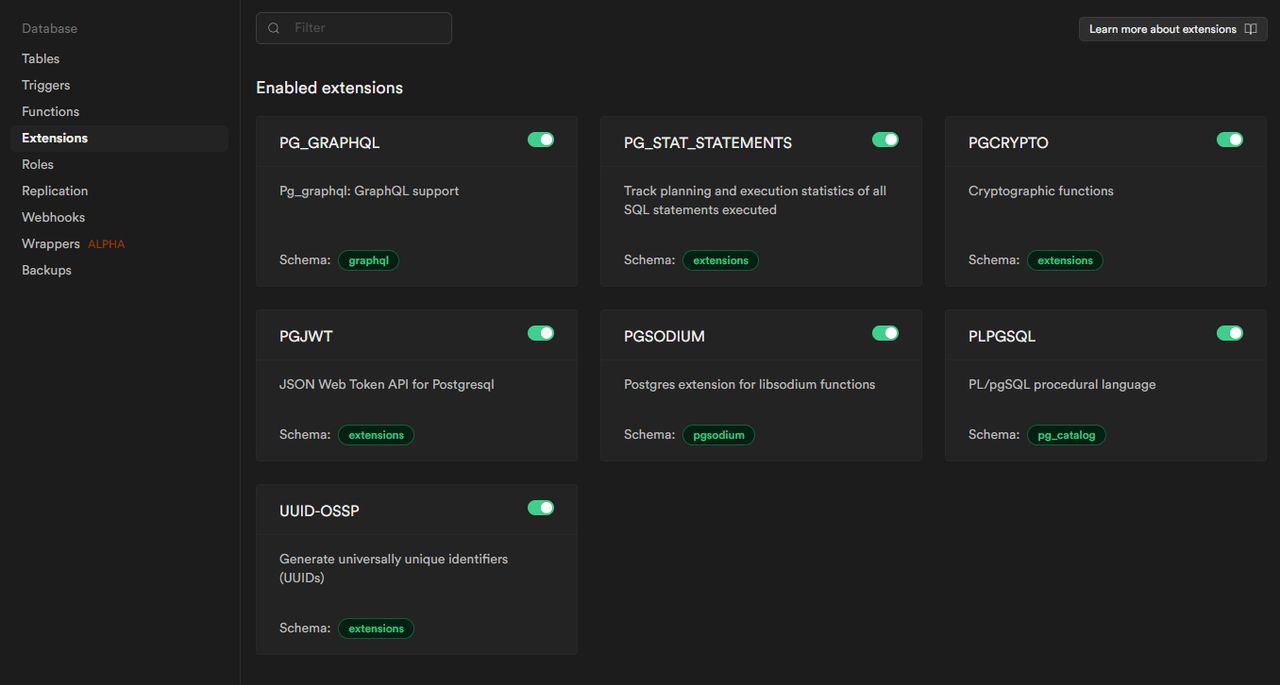Image resolution: width=1280 pixels, height=685 pixels.
Task: Go to the Replication settings
Action: [55, 190]
